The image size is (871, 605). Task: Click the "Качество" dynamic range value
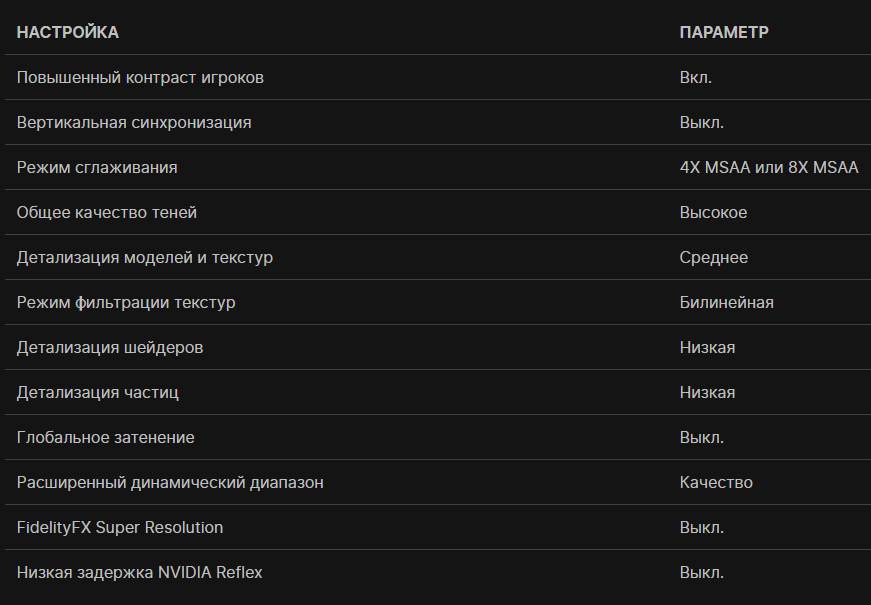coord(716,482)
